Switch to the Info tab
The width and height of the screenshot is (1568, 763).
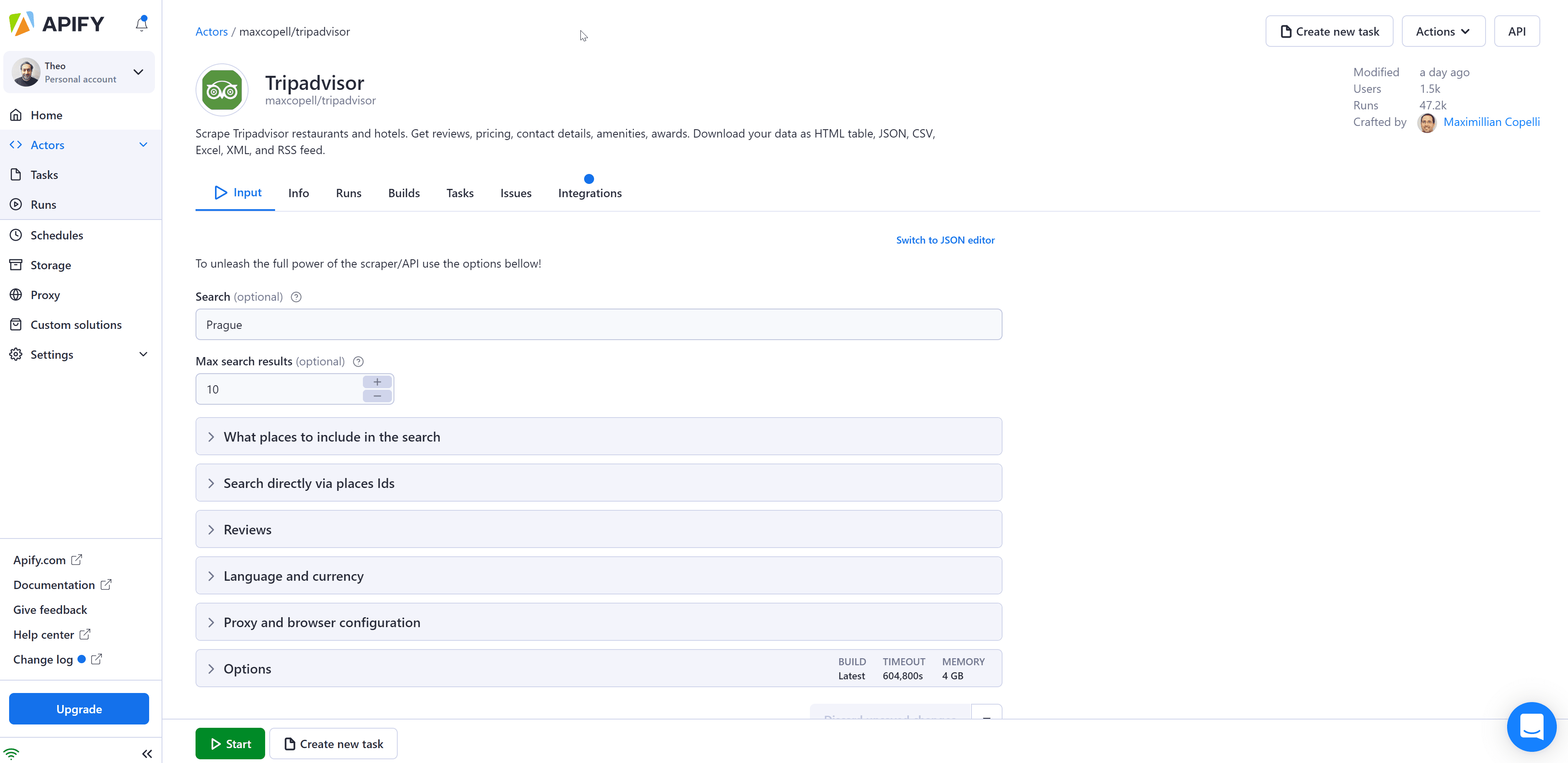tap(298, 193)
